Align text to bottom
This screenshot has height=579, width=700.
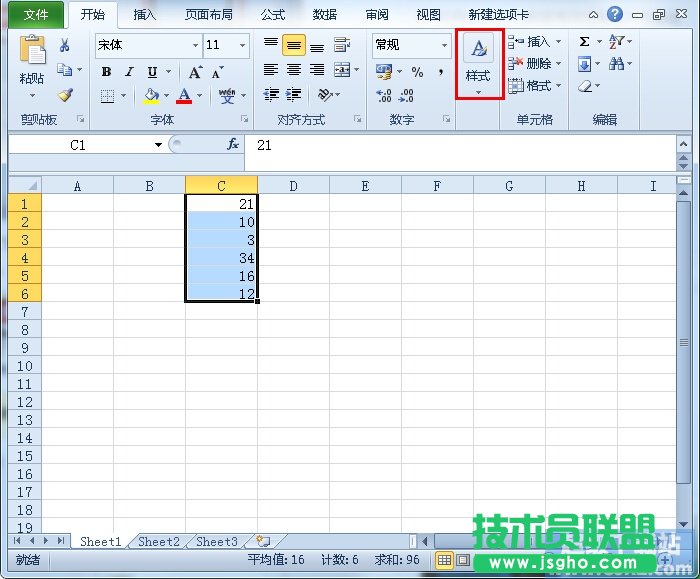point(317,47)
